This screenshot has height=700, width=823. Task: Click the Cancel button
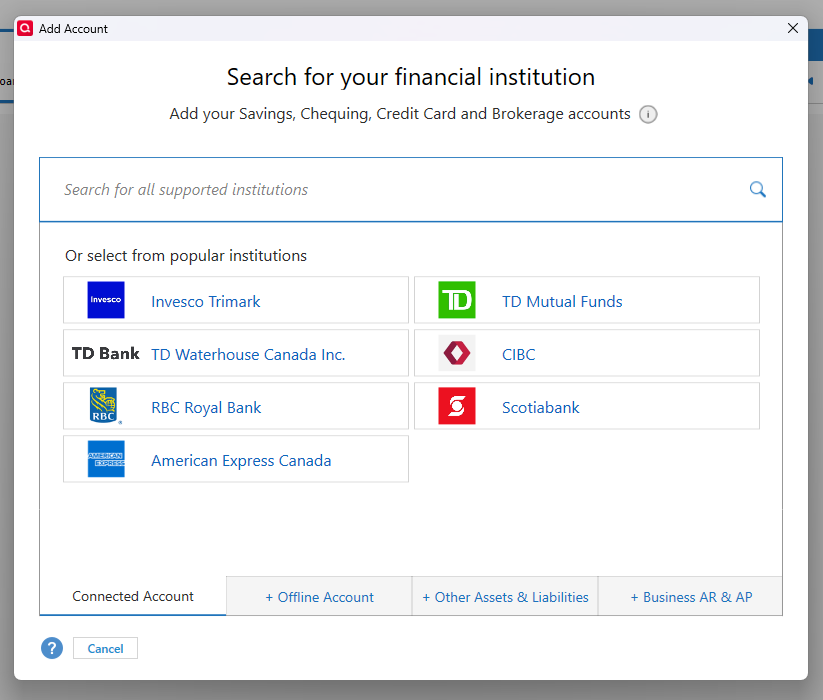point(105,649)
